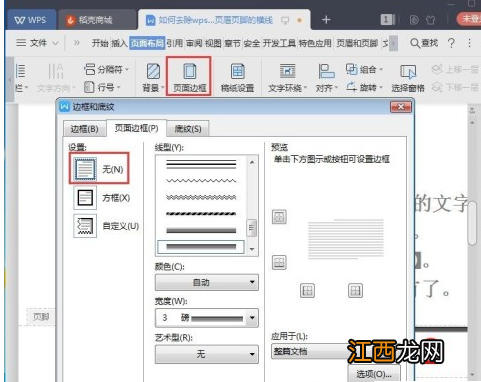Click the 查找 search button
Screen dimensions: 481x382
pos(424,43)
